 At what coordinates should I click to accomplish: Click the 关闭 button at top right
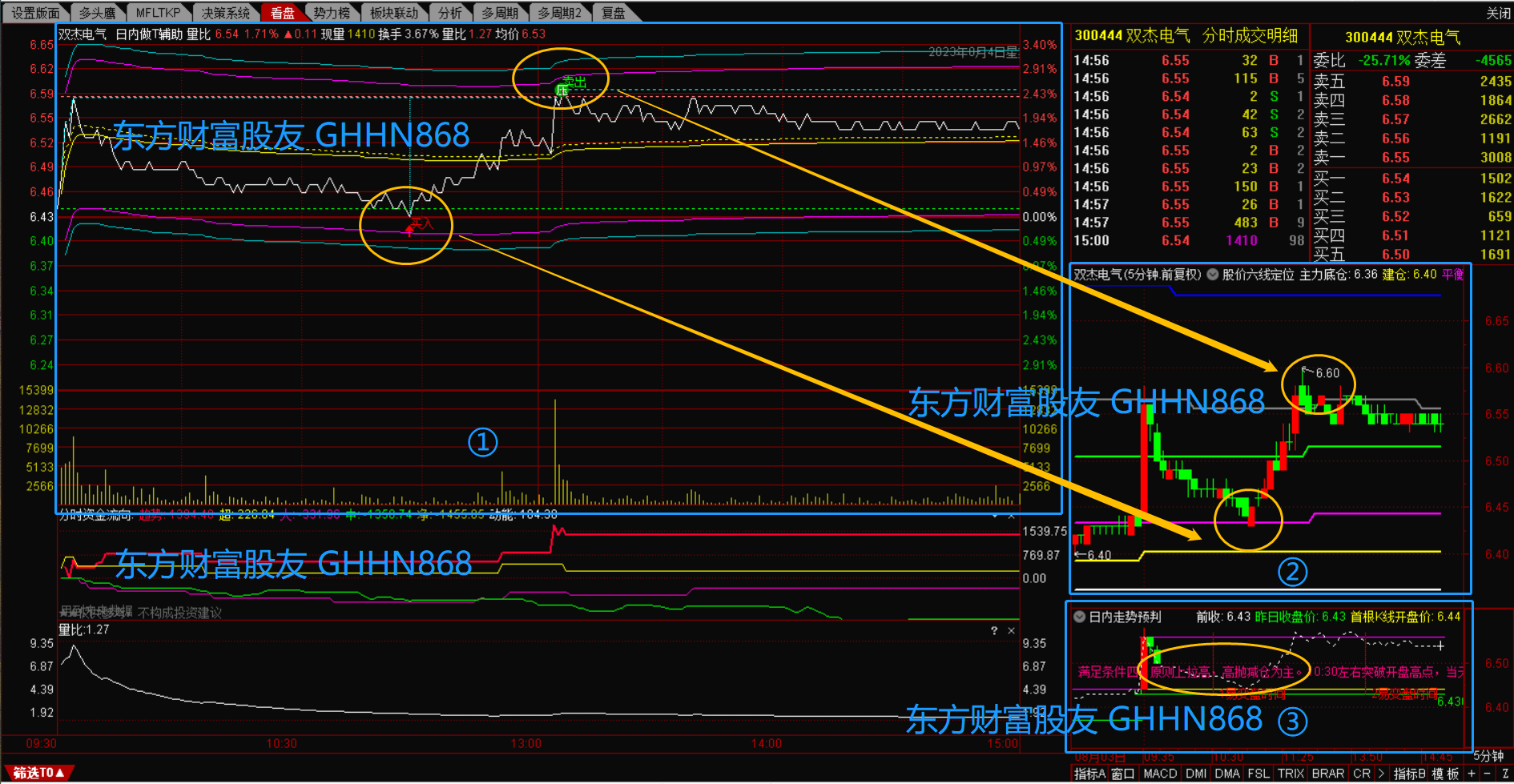[1498, 13]
